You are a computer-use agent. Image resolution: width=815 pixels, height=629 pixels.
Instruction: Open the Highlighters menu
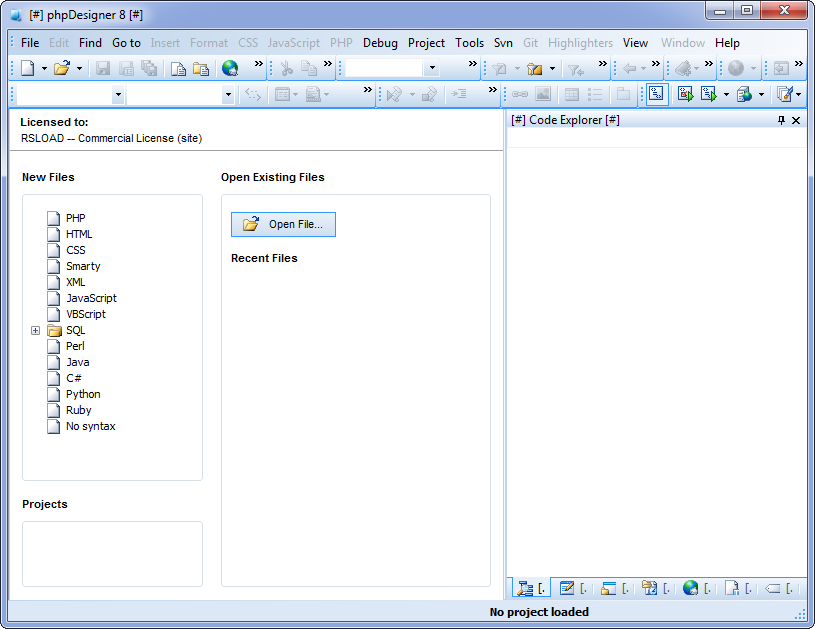click(580, 43)
